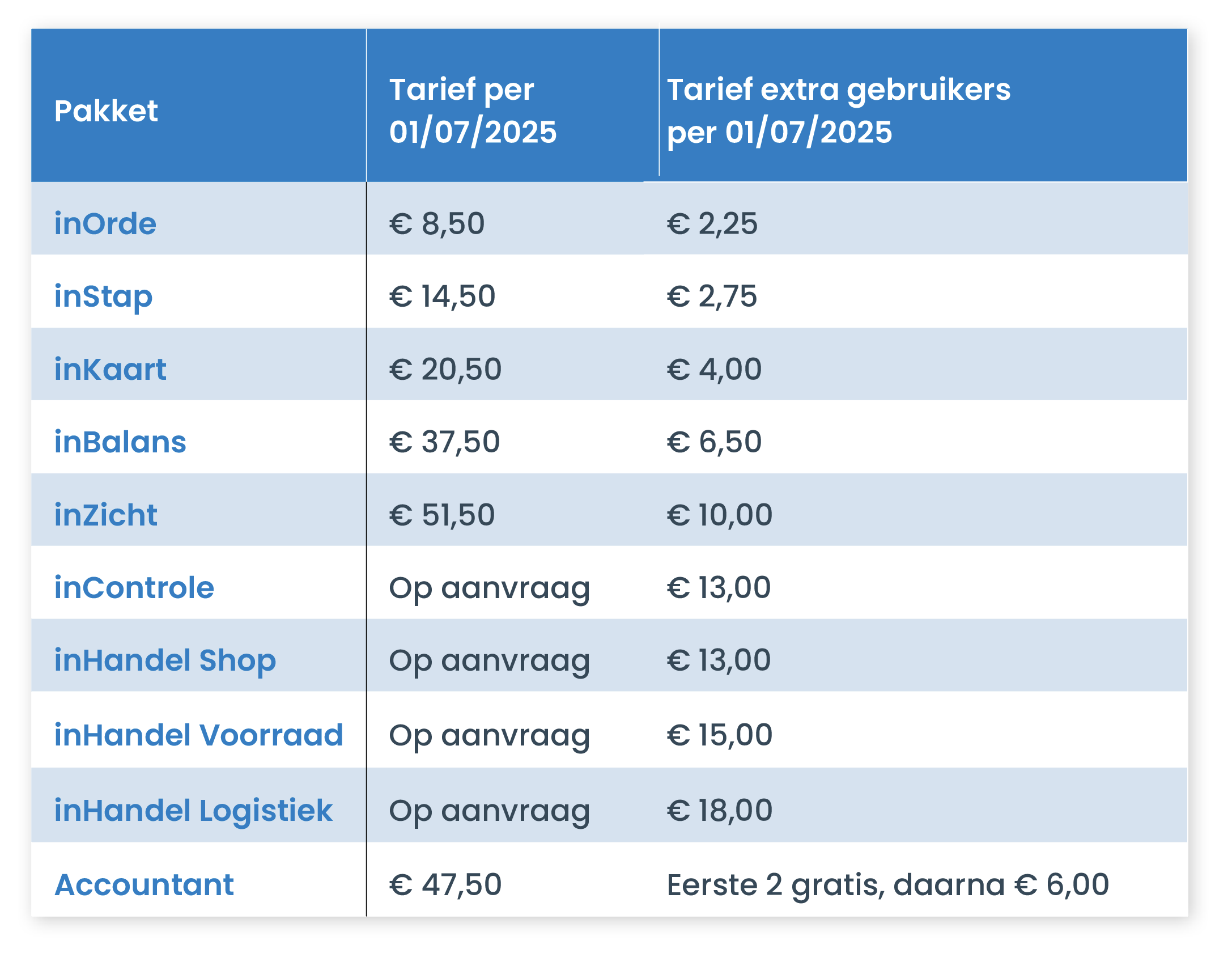Select the € 10,00 extra users rate

point(720,515)
